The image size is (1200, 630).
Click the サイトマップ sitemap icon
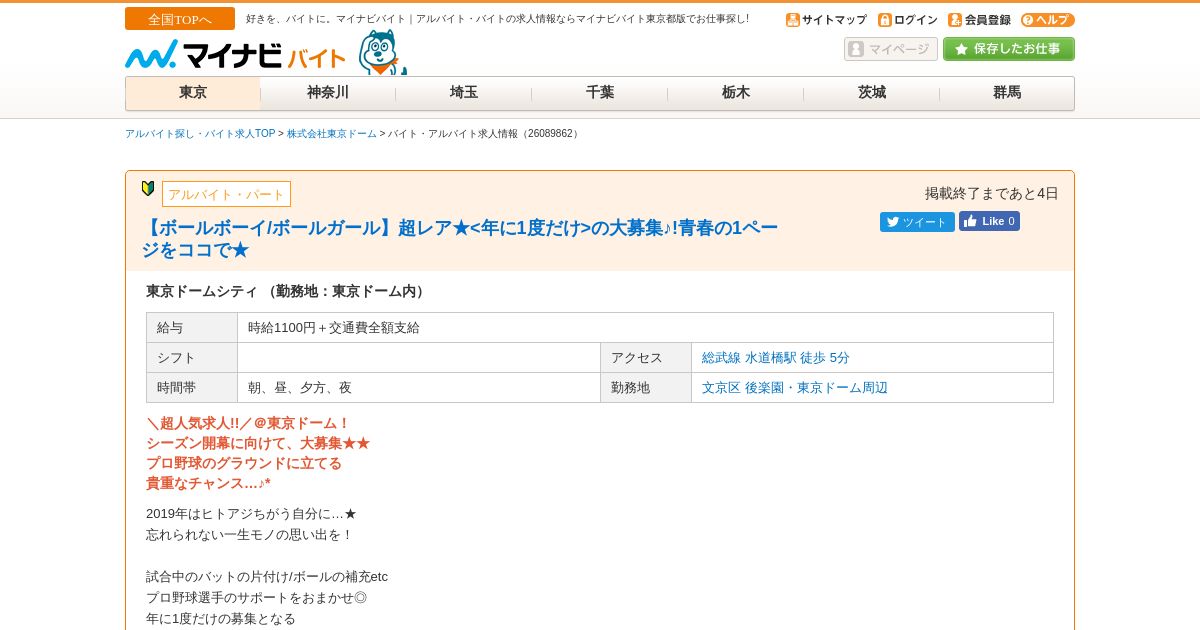pyautogui.click(x=793, y=20)
